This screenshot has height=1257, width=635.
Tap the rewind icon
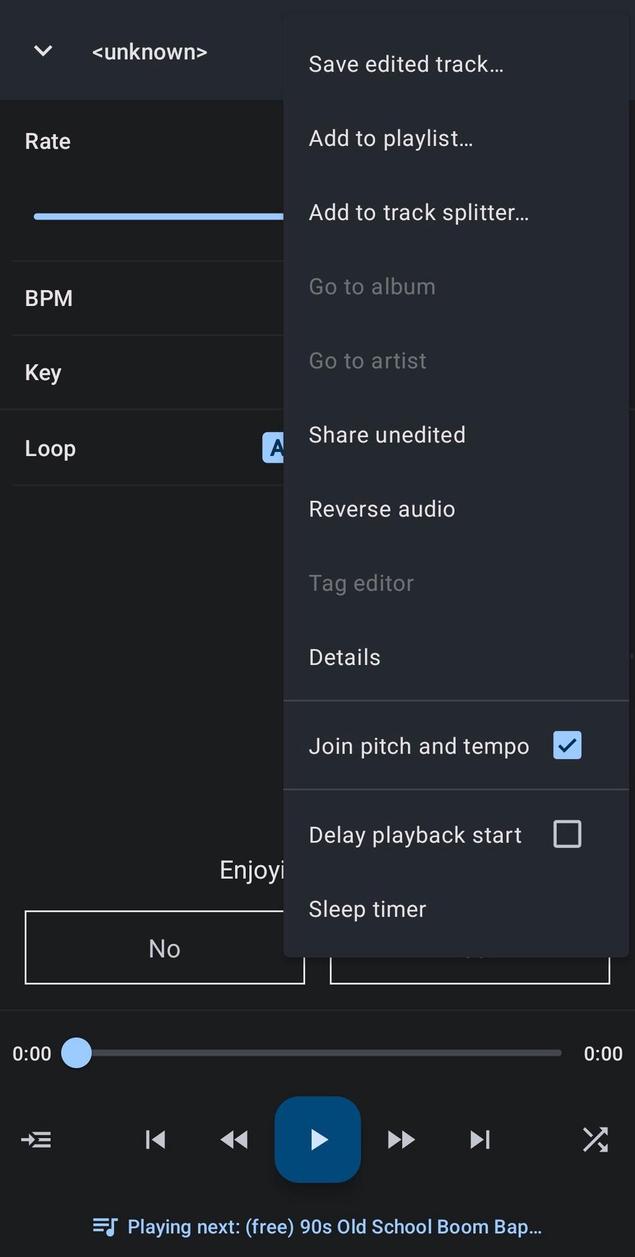tap(234, 1139)
